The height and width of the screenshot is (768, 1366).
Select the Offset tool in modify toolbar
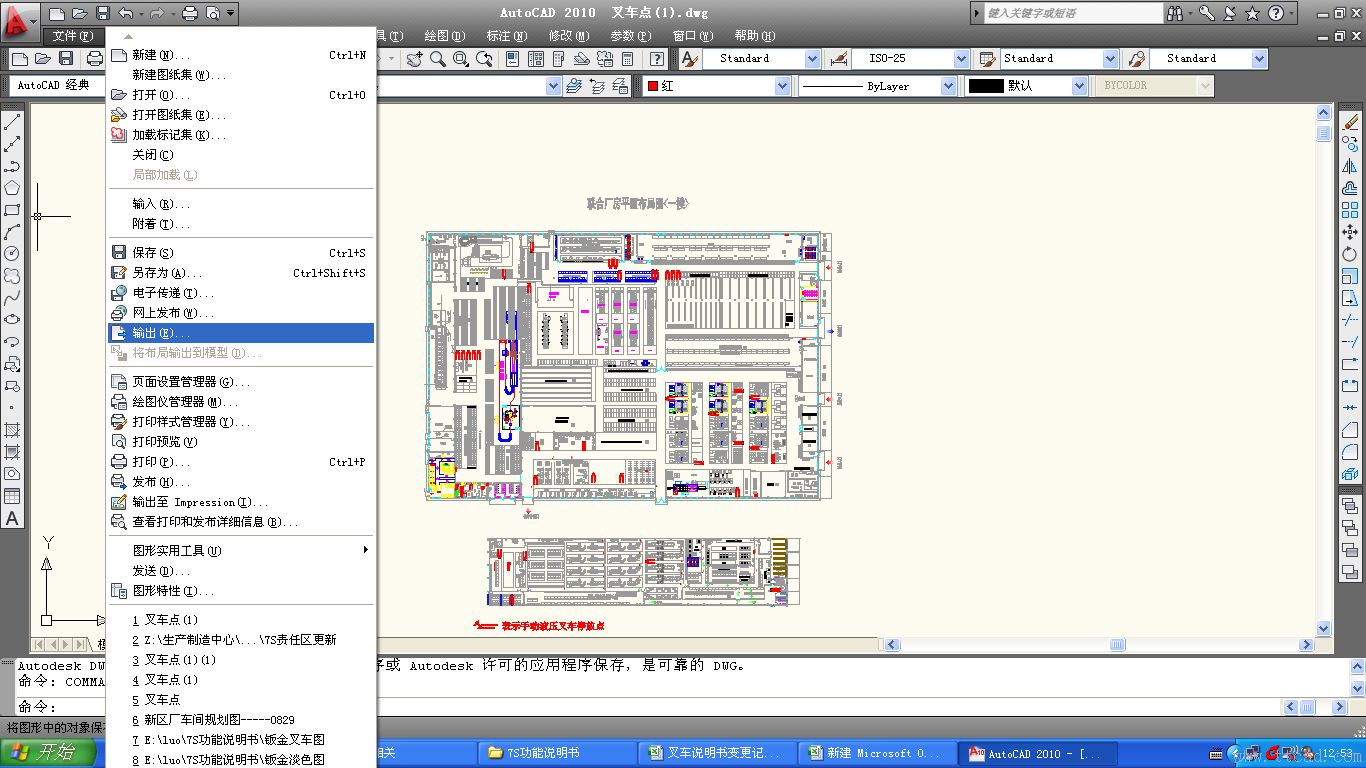tap(1351, 188)
